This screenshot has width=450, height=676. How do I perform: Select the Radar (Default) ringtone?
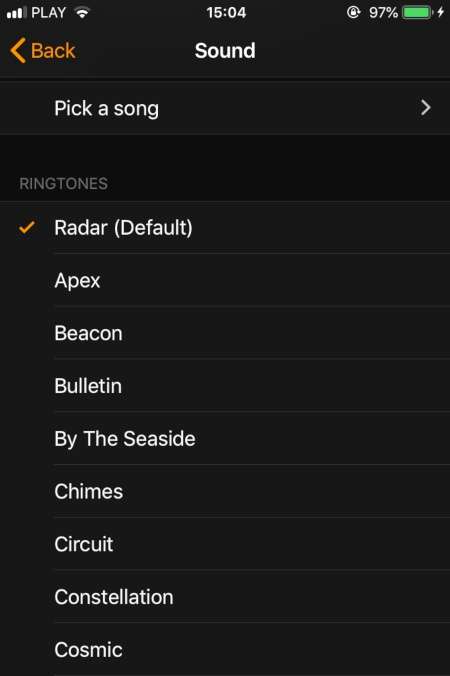[x=225, y=228]
